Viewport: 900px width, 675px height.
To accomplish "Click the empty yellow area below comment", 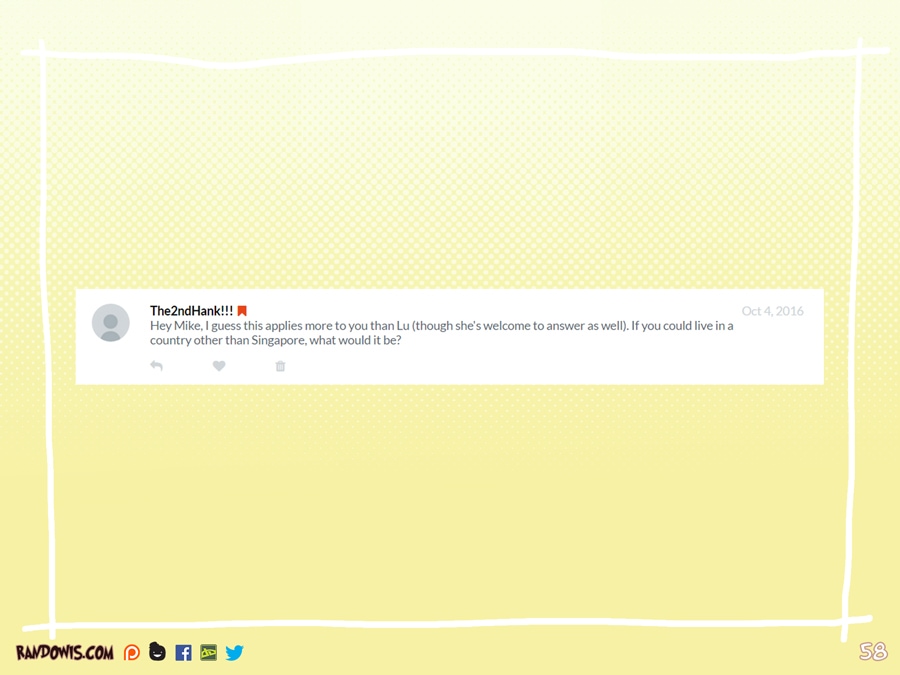I will pyautogui.click(x=450, y=500).
